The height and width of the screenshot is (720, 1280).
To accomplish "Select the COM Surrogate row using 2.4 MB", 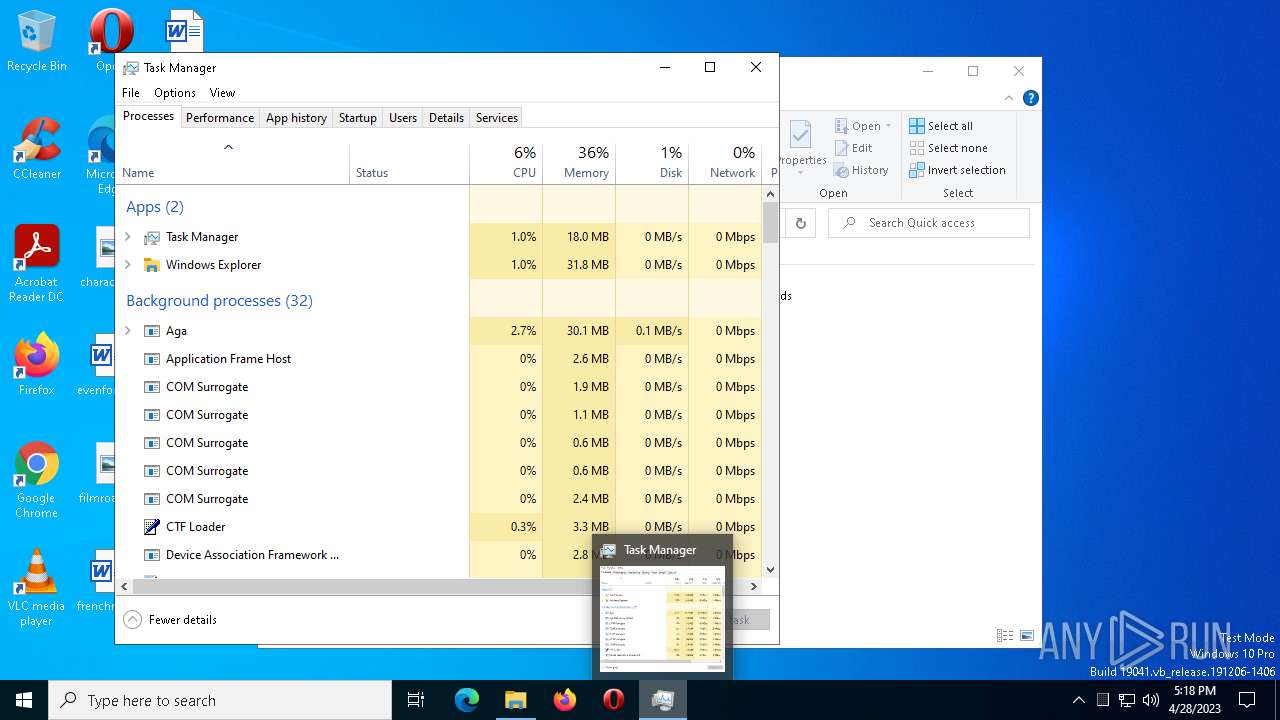I will [438, 499].
